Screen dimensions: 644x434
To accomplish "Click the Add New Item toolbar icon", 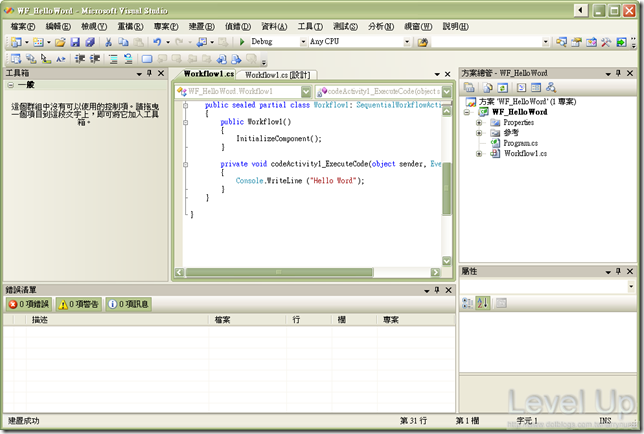I will [38, 42].
